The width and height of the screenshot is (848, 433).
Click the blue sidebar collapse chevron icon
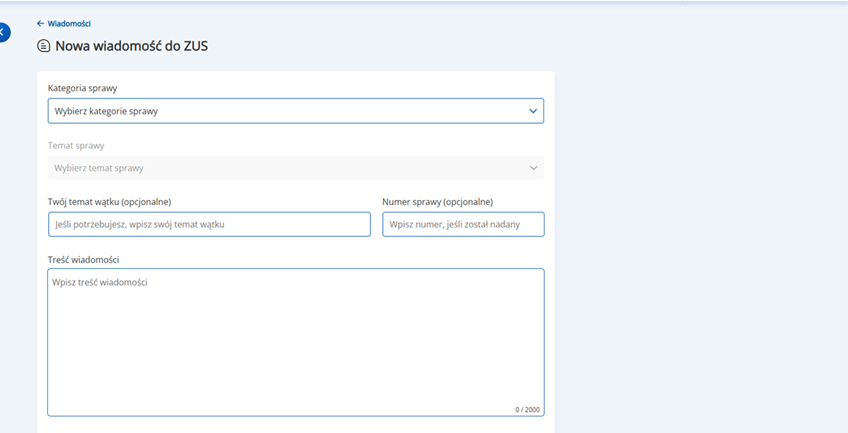(x=3, y=33)
